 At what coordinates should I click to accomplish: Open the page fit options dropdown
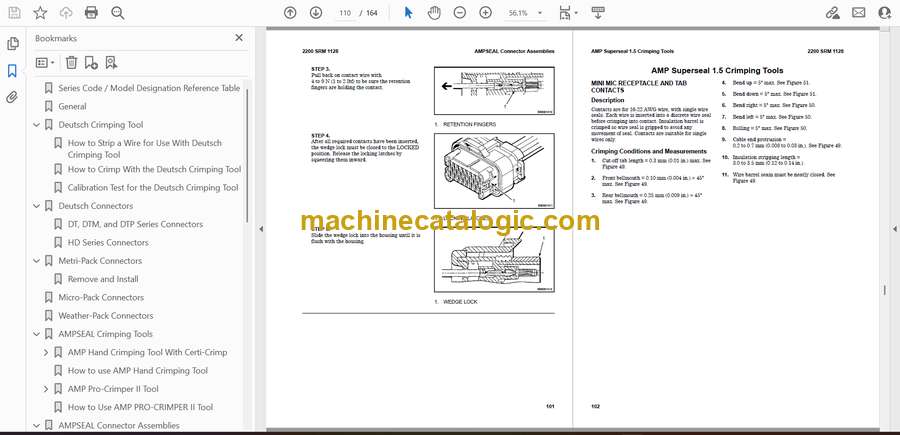568,13
